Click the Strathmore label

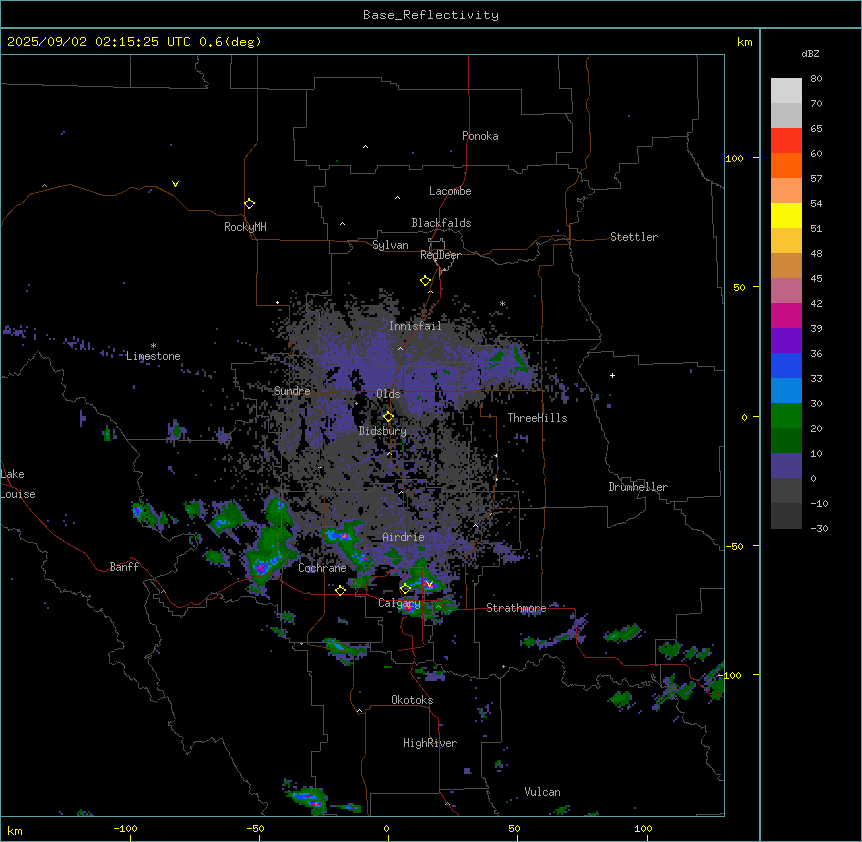(x=516, y=608)
